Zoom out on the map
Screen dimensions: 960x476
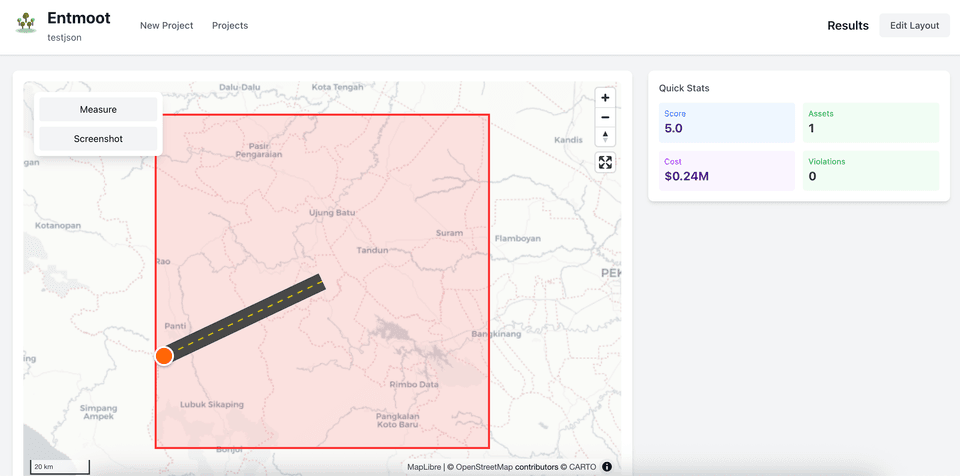(605, 117)
